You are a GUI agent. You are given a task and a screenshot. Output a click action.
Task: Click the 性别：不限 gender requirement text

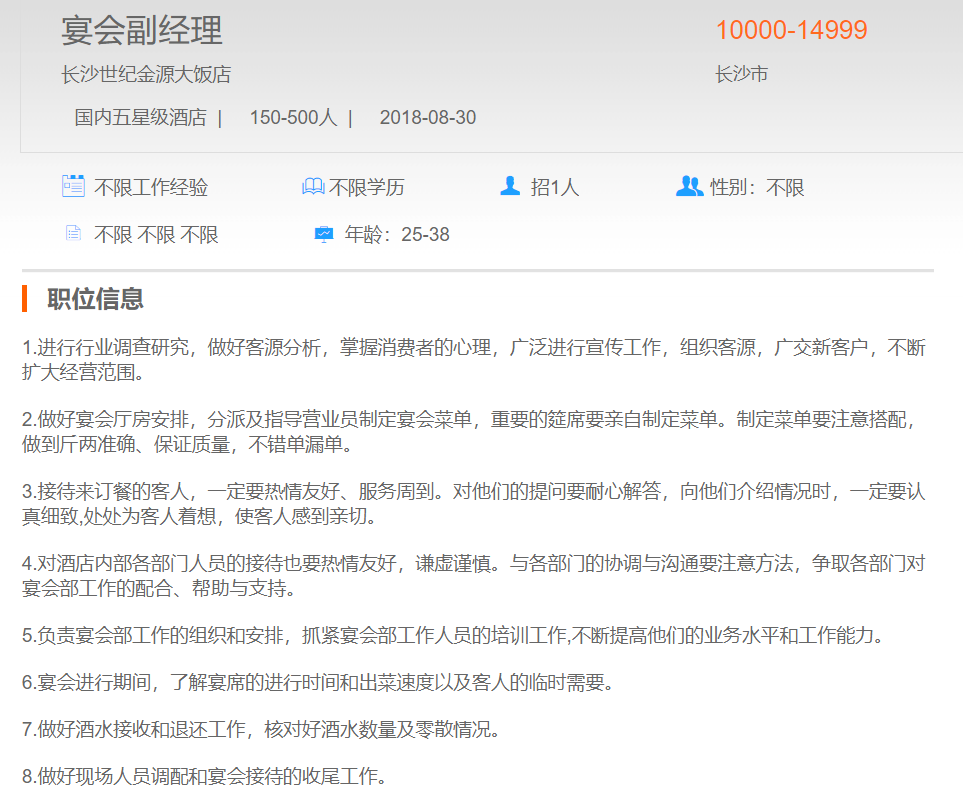point(757,187)
